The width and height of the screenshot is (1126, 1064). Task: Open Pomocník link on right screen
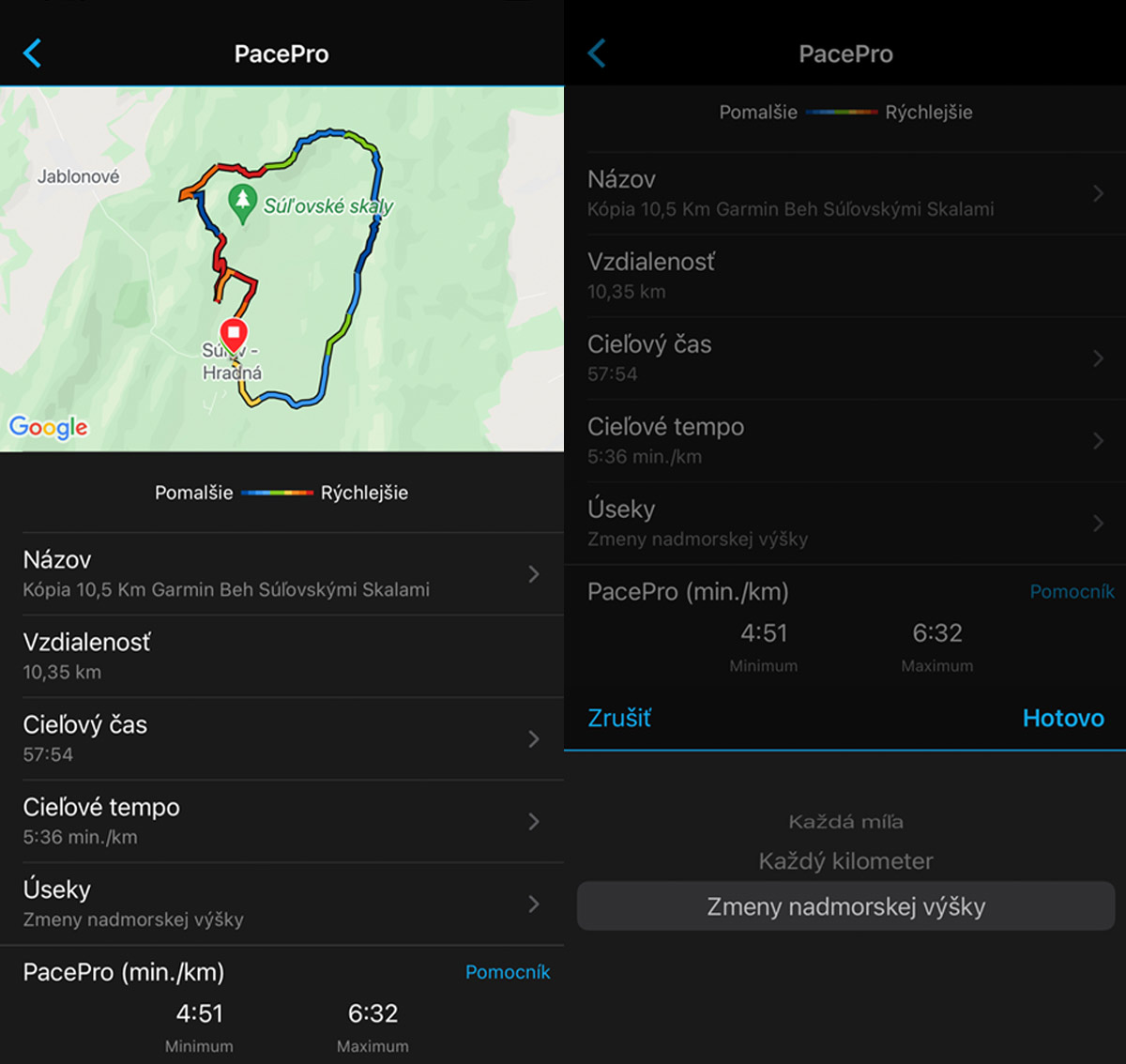[1073, 591]
